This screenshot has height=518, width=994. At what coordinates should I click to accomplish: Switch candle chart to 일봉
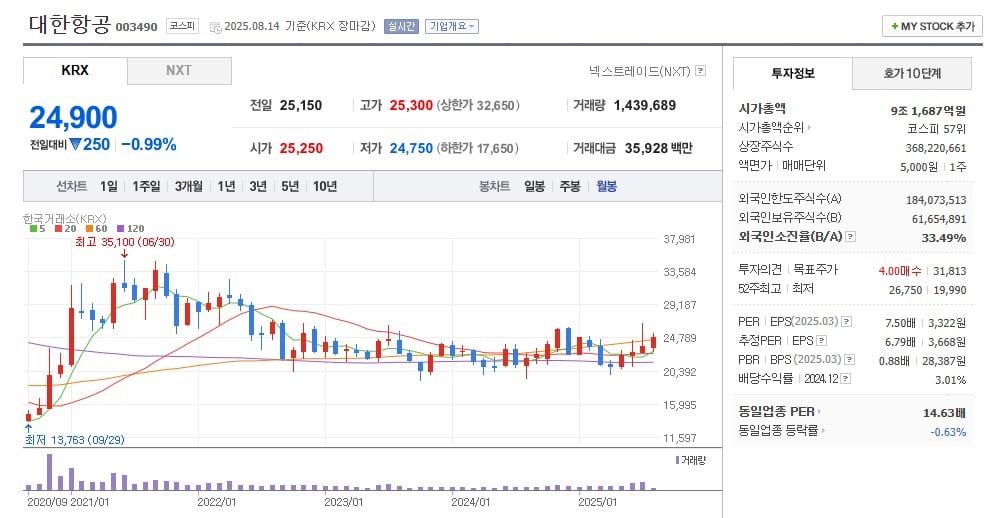click(534, 186)
